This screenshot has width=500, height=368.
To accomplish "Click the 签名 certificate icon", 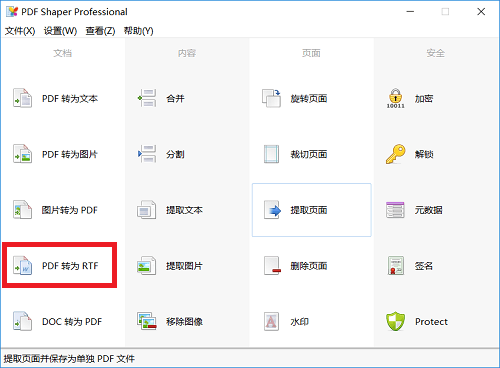I will coord(396,265).
